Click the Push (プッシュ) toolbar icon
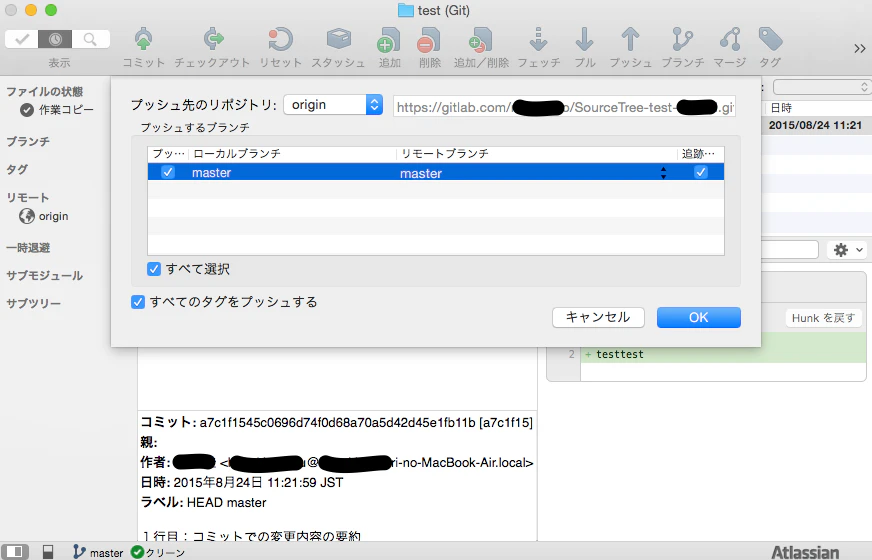The image size is (872, 560). coord(630,40)
